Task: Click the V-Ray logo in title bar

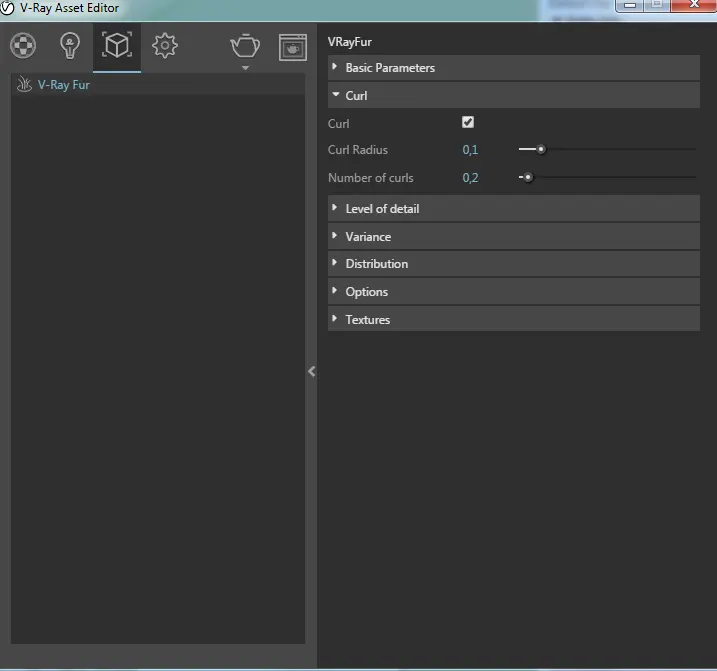Action: click(x=8, y=8)
